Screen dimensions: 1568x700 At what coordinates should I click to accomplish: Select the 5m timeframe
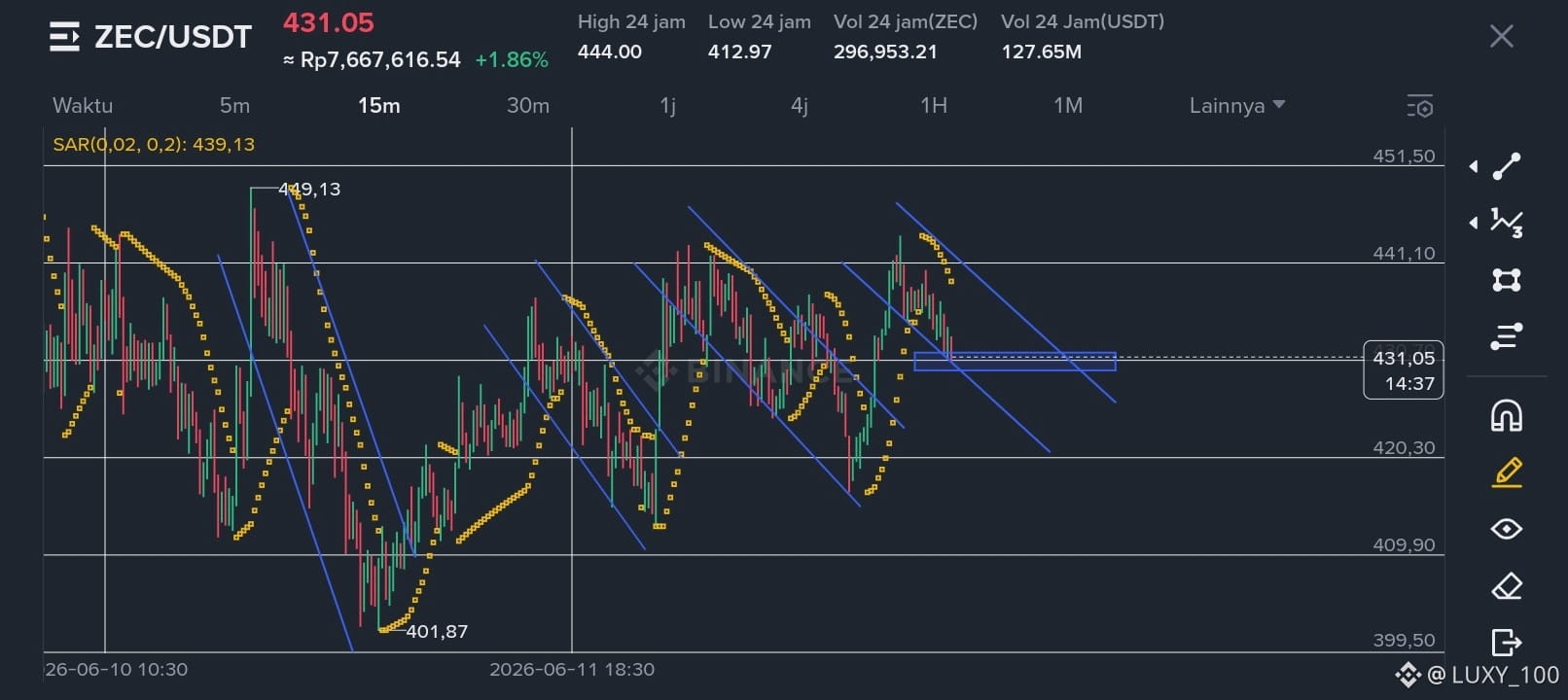tap(234, 105)
